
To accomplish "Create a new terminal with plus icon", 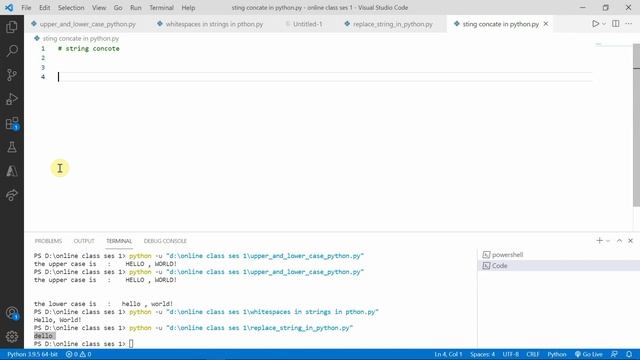I will (599, 240).
